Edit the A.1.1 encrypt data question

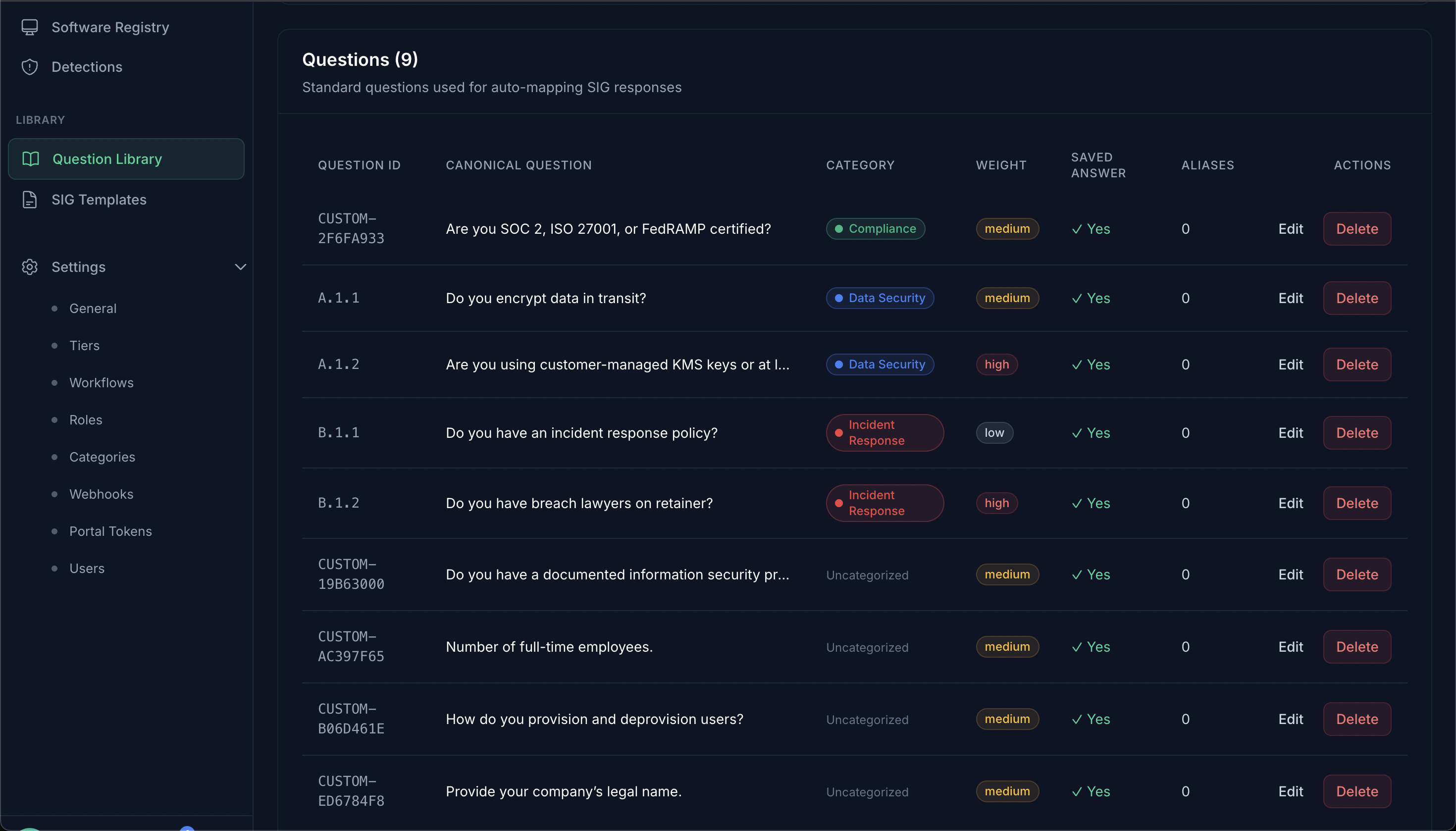(1290, 298)
